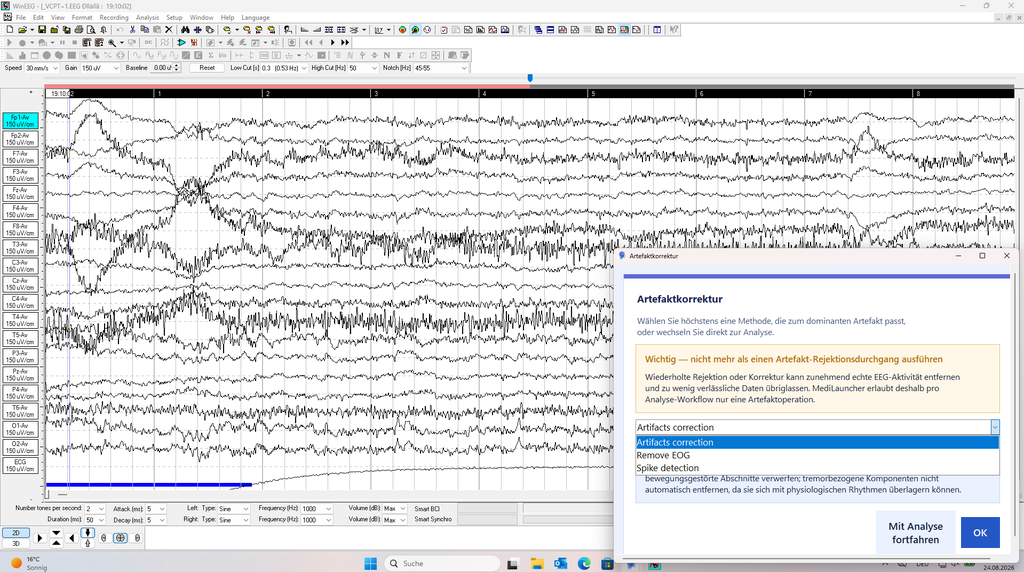
Task: Open the Setup menu
Action: [x=174, y=18]
